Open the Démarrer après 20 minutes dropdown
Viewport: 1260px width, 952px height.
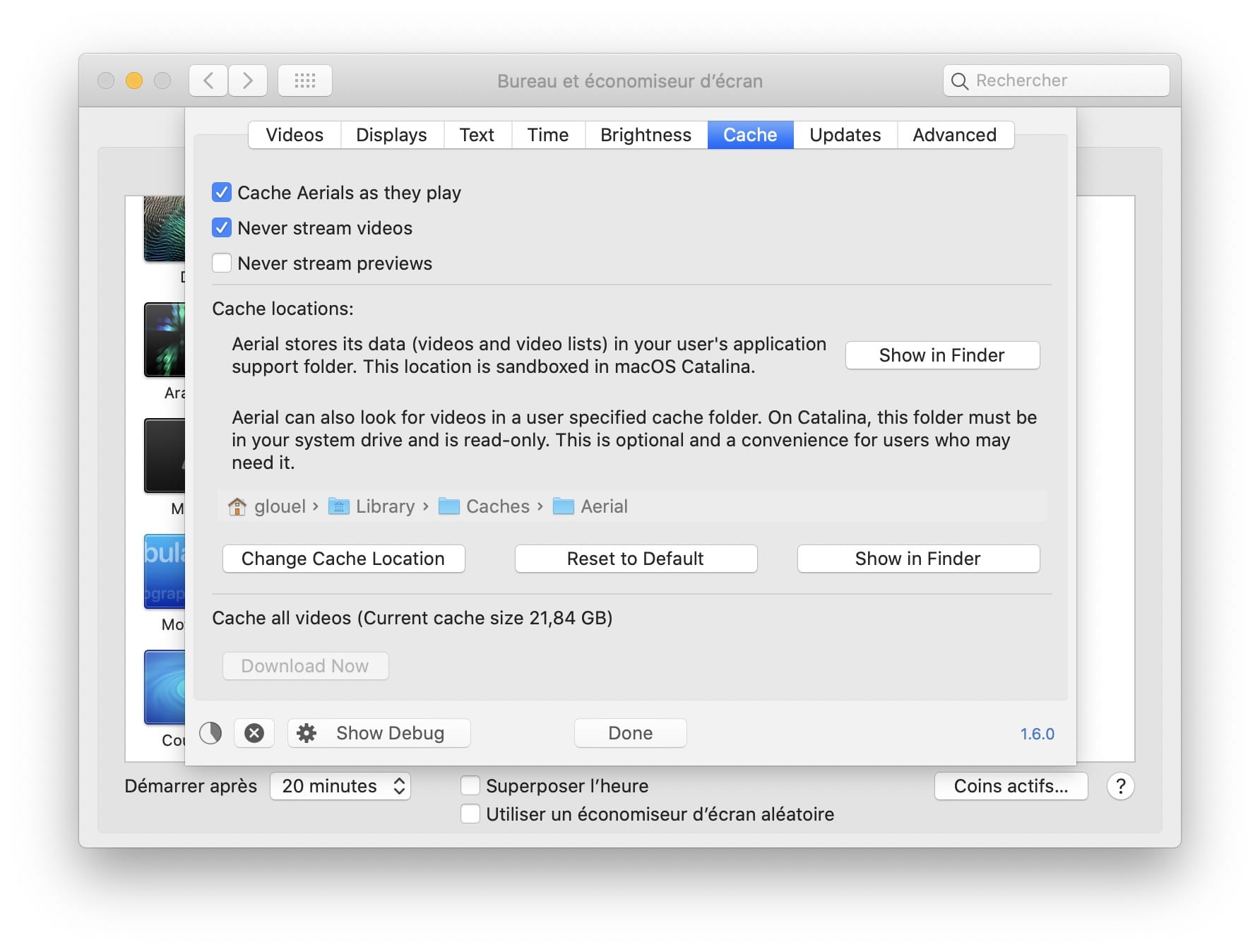point(340,786)
